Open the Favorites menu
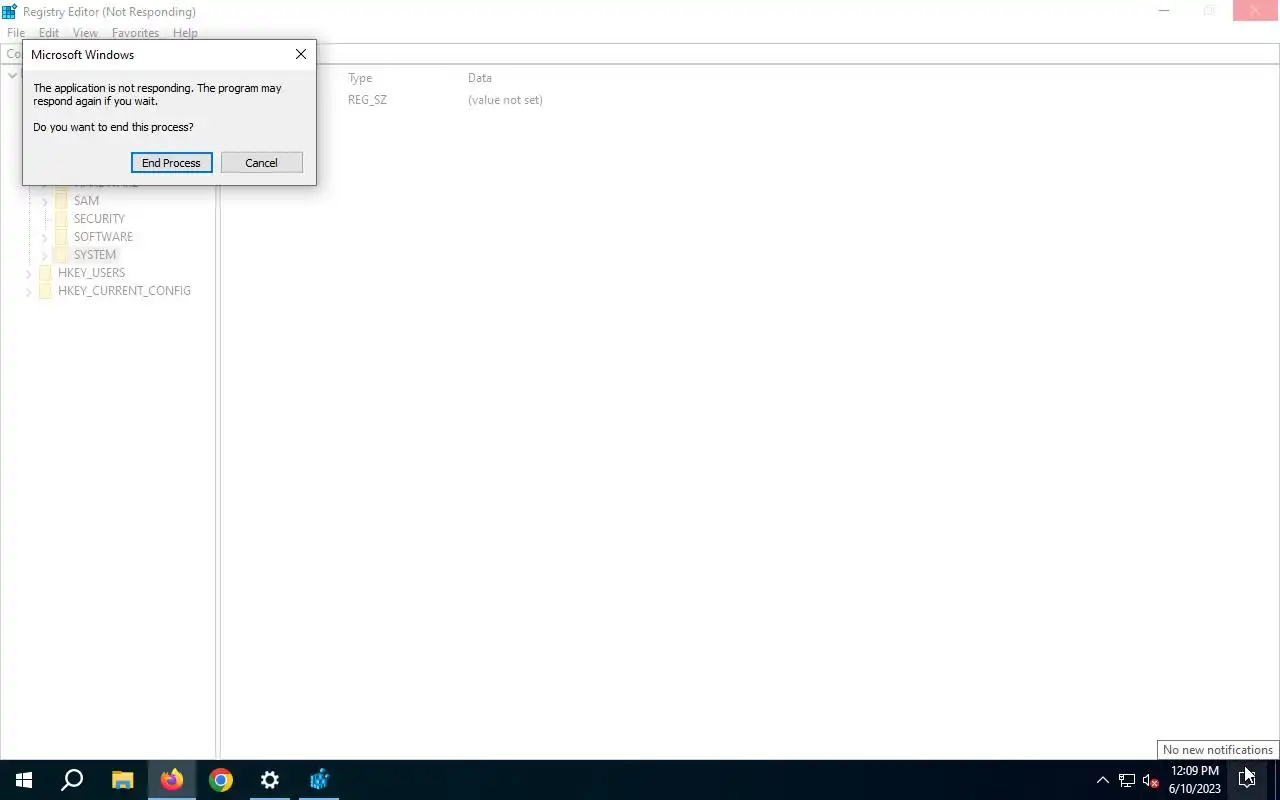The image size is (1280, 800). (x=135, y=33)
